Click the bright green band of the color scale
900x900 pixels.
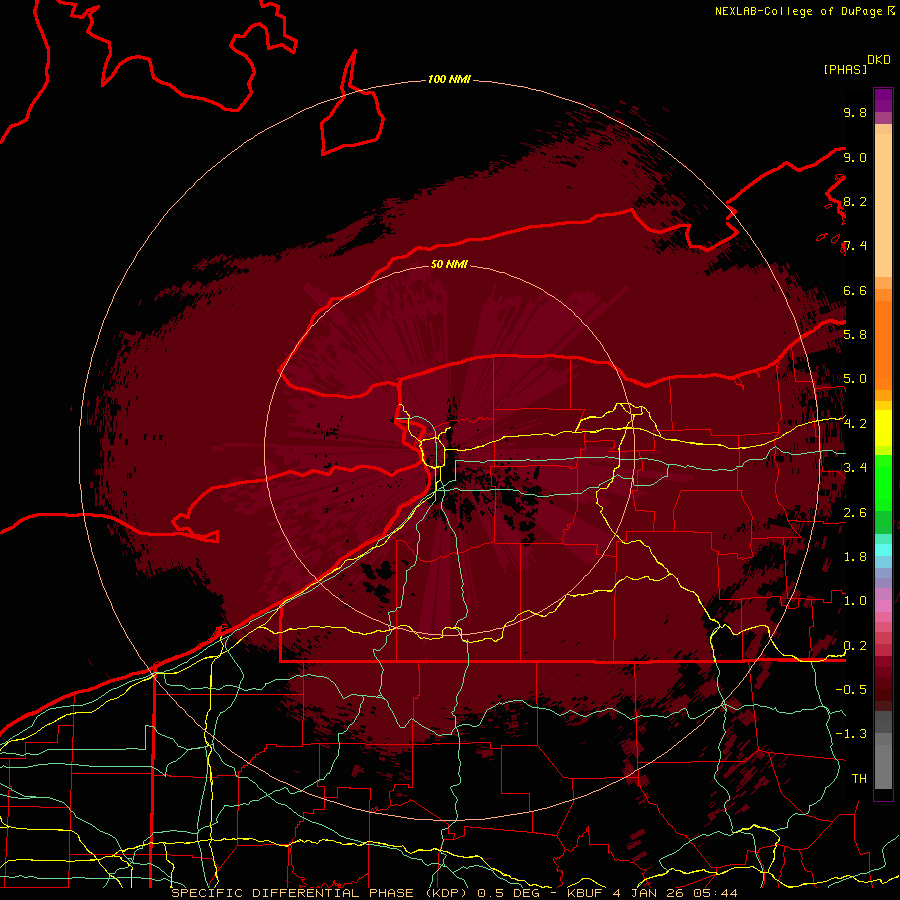(883, 485)
